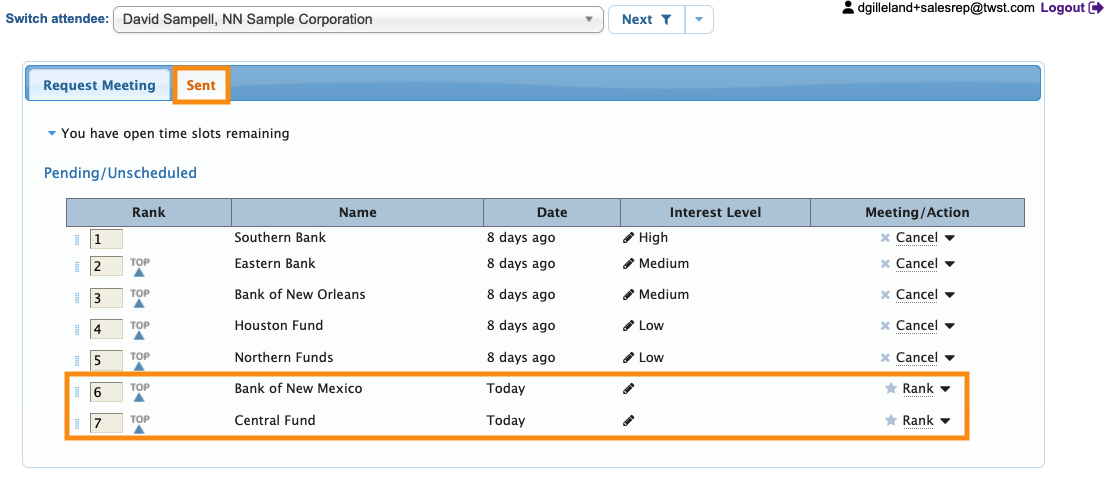Grab the drag handle for Southern Bank row

pos(77,239)
